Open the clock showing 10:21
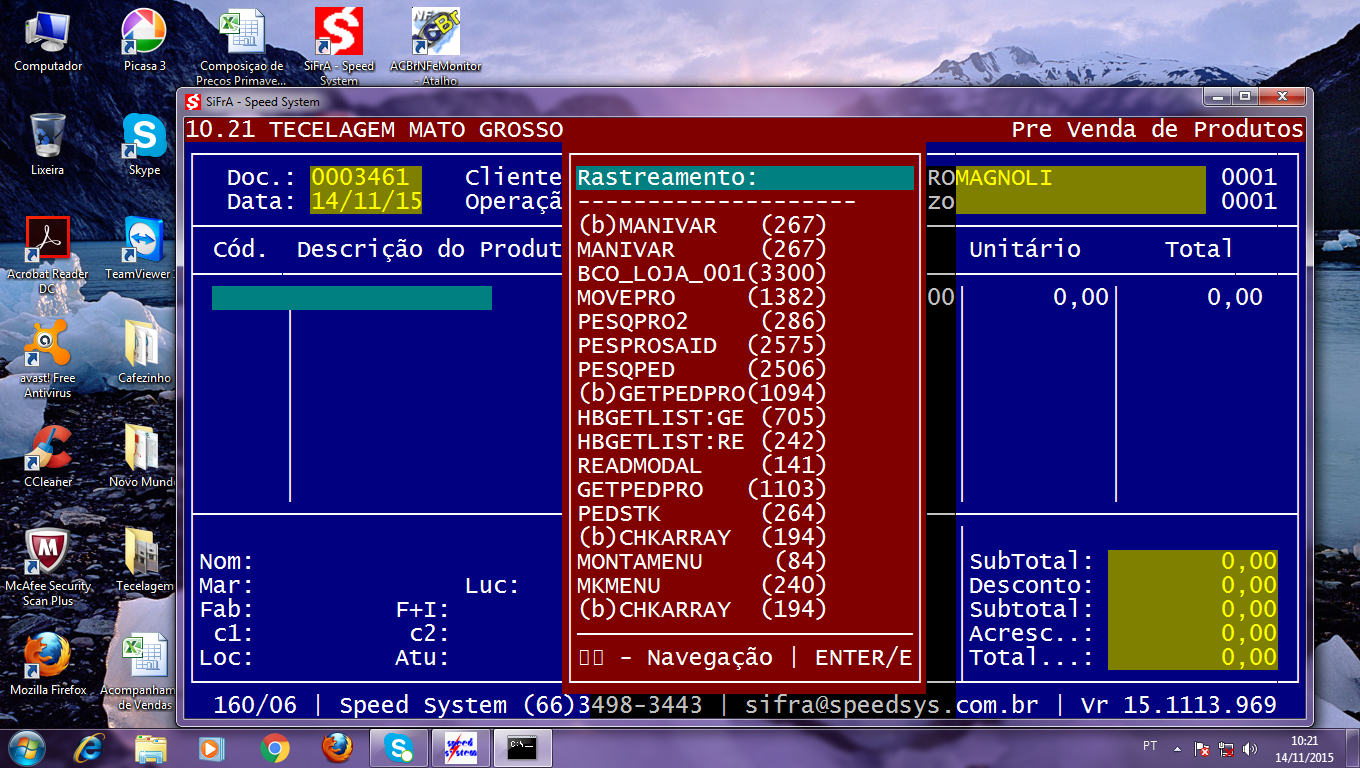The width and height of the screenshot is (1360, 768). tap(1303, 748)
